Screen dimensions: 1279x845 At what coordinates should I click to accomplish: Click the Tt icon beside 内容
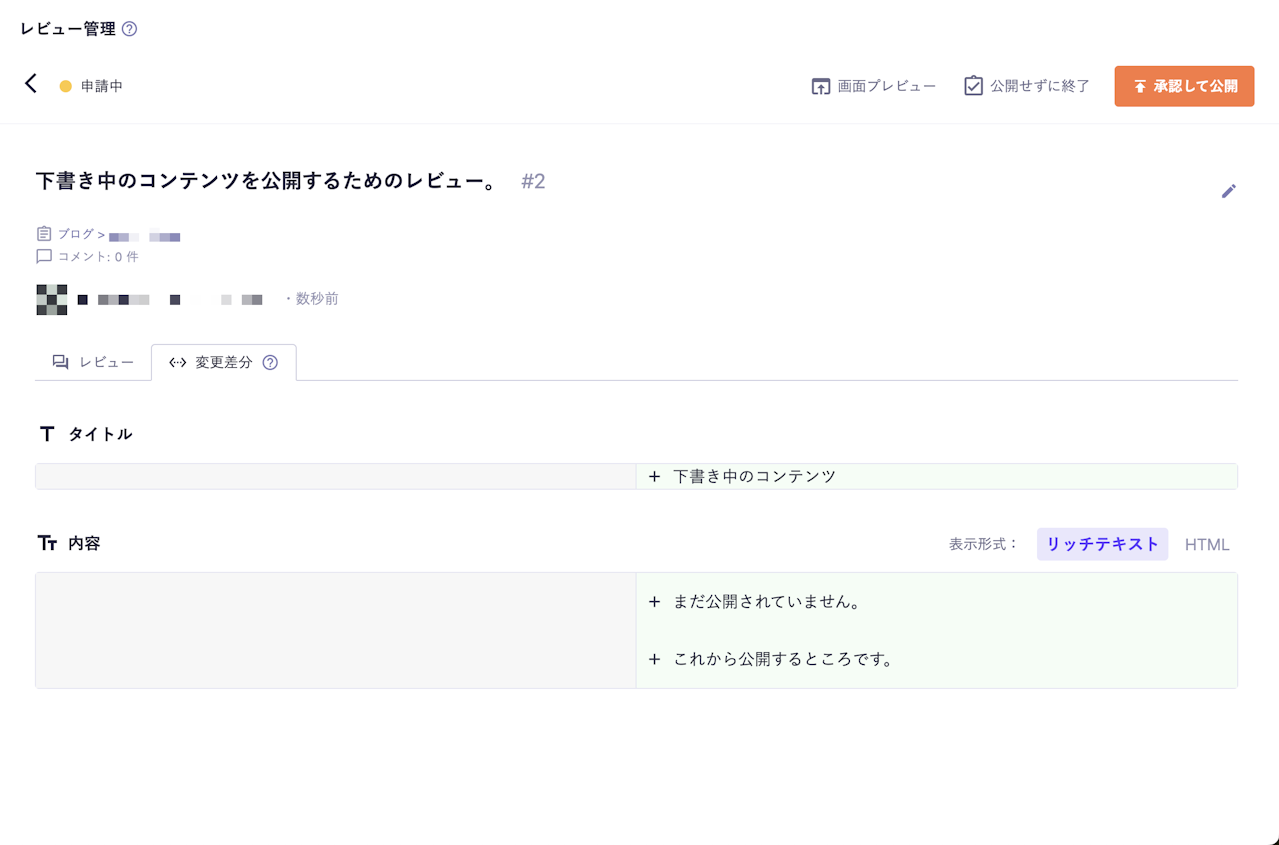click(47, 543)
